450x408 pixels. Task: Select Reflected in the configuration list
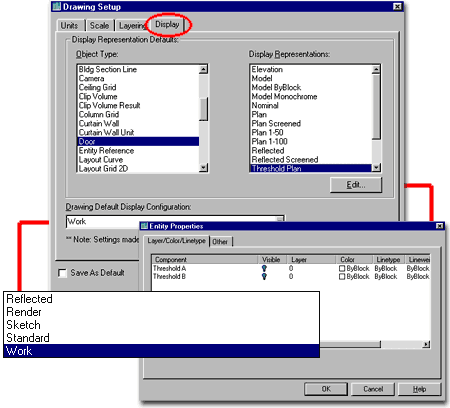(161, 299)
